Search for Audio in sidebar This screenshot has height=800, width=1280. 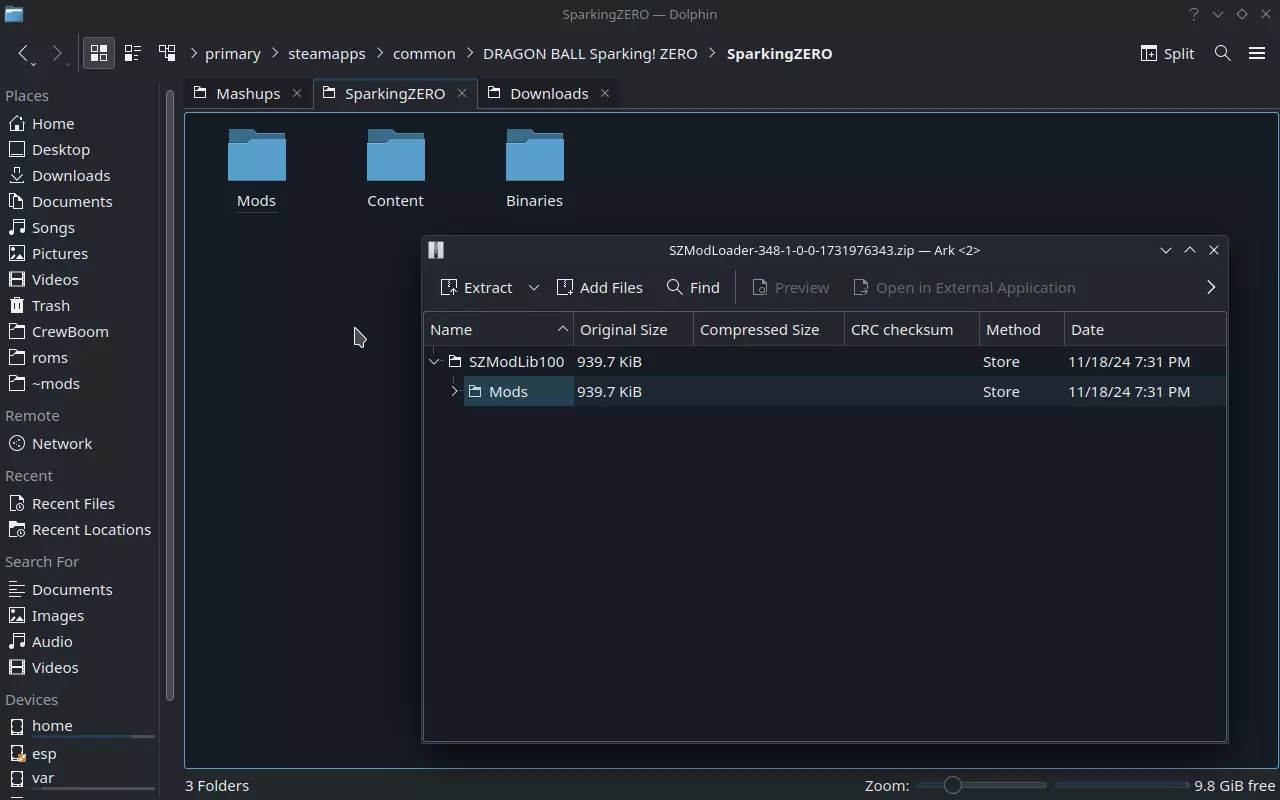80,641
